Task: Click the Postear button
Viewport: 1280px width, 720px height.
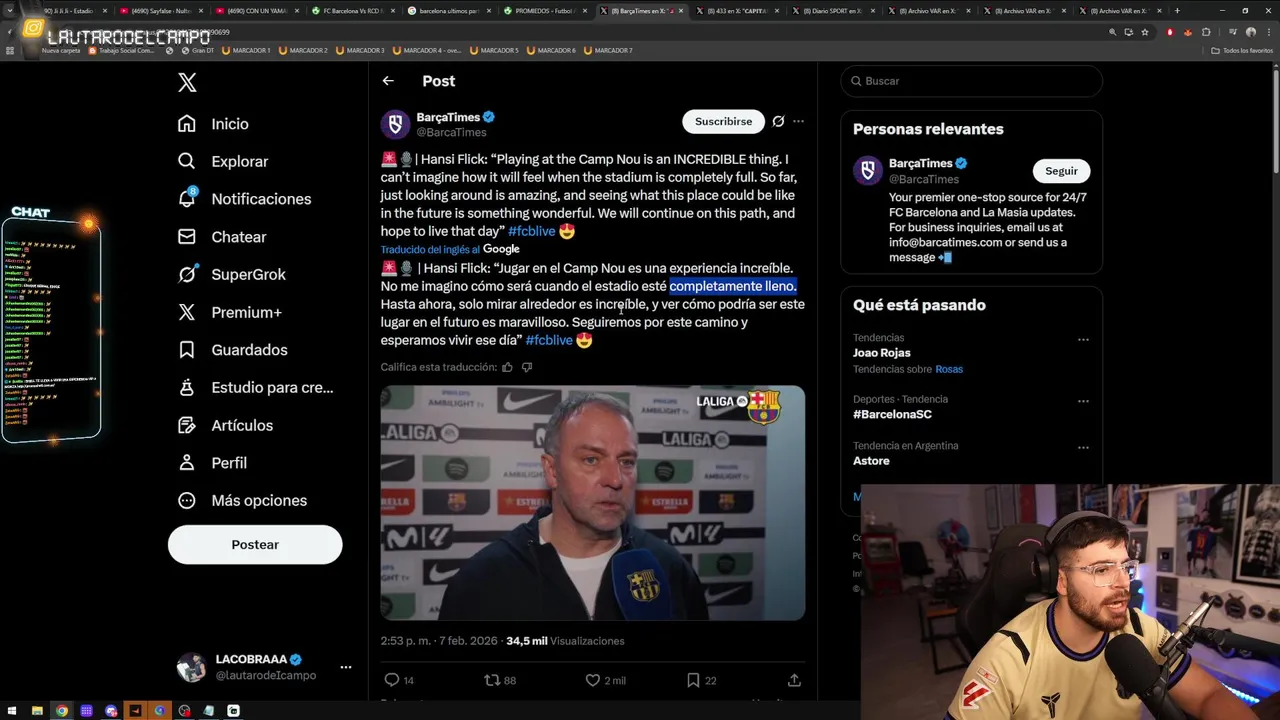Action: (255, 545)
